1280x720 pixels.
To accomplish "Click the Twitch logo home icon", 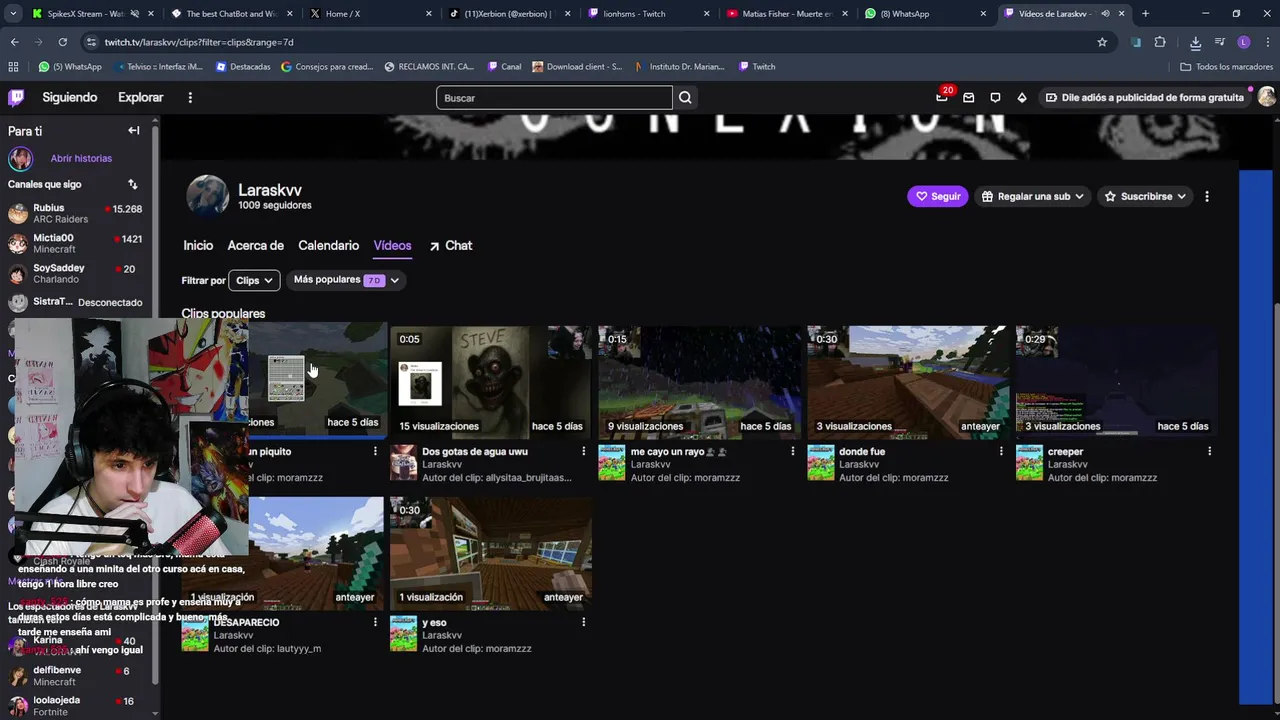I will click(16, 97).
